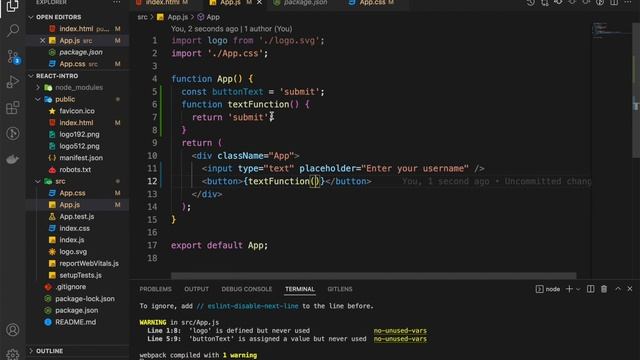640x360 pixels.
Task: Open robots.txt file
Action: [75, 170]
